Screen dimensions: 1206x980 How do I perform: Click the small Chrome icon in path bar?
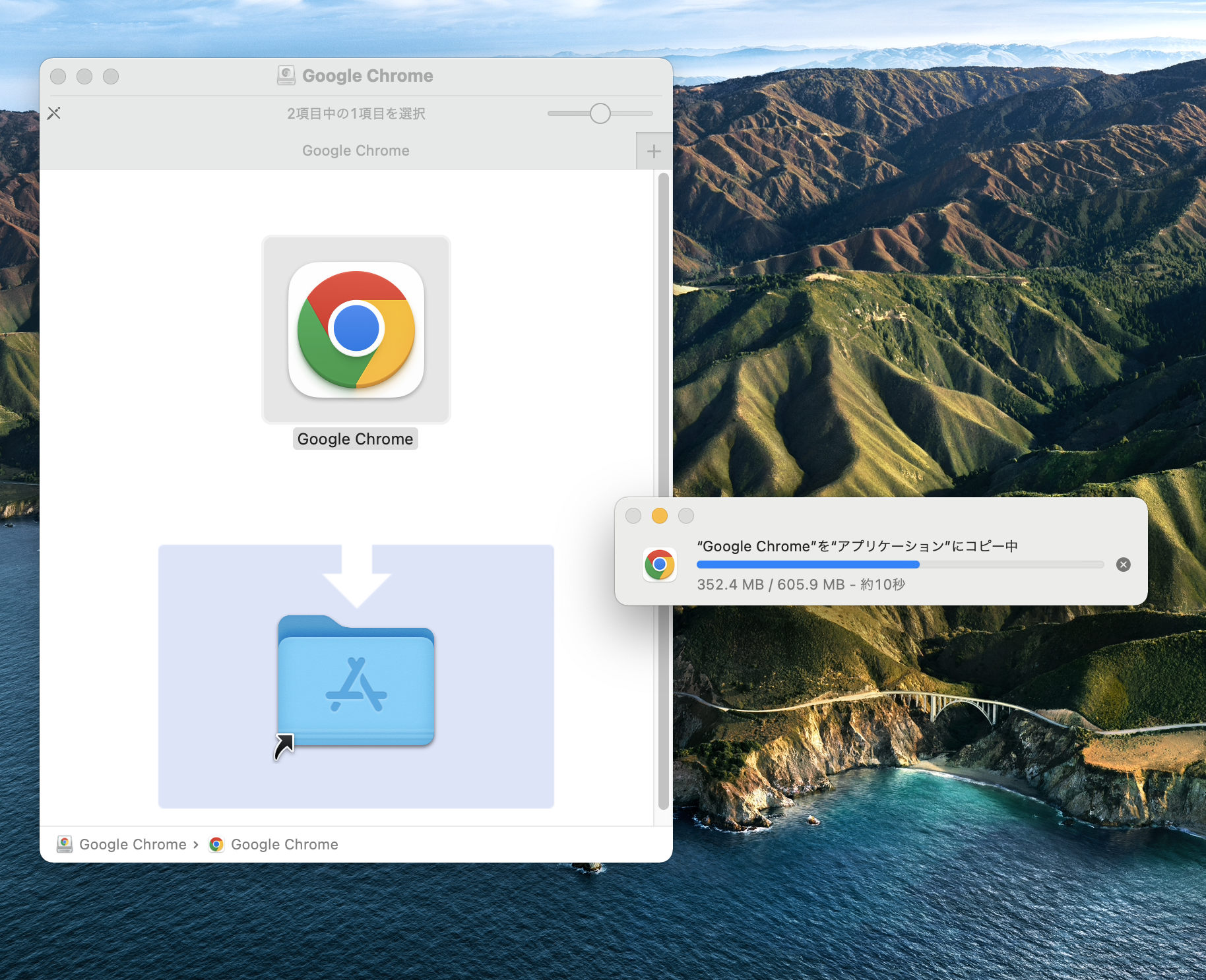click(216, 844)
